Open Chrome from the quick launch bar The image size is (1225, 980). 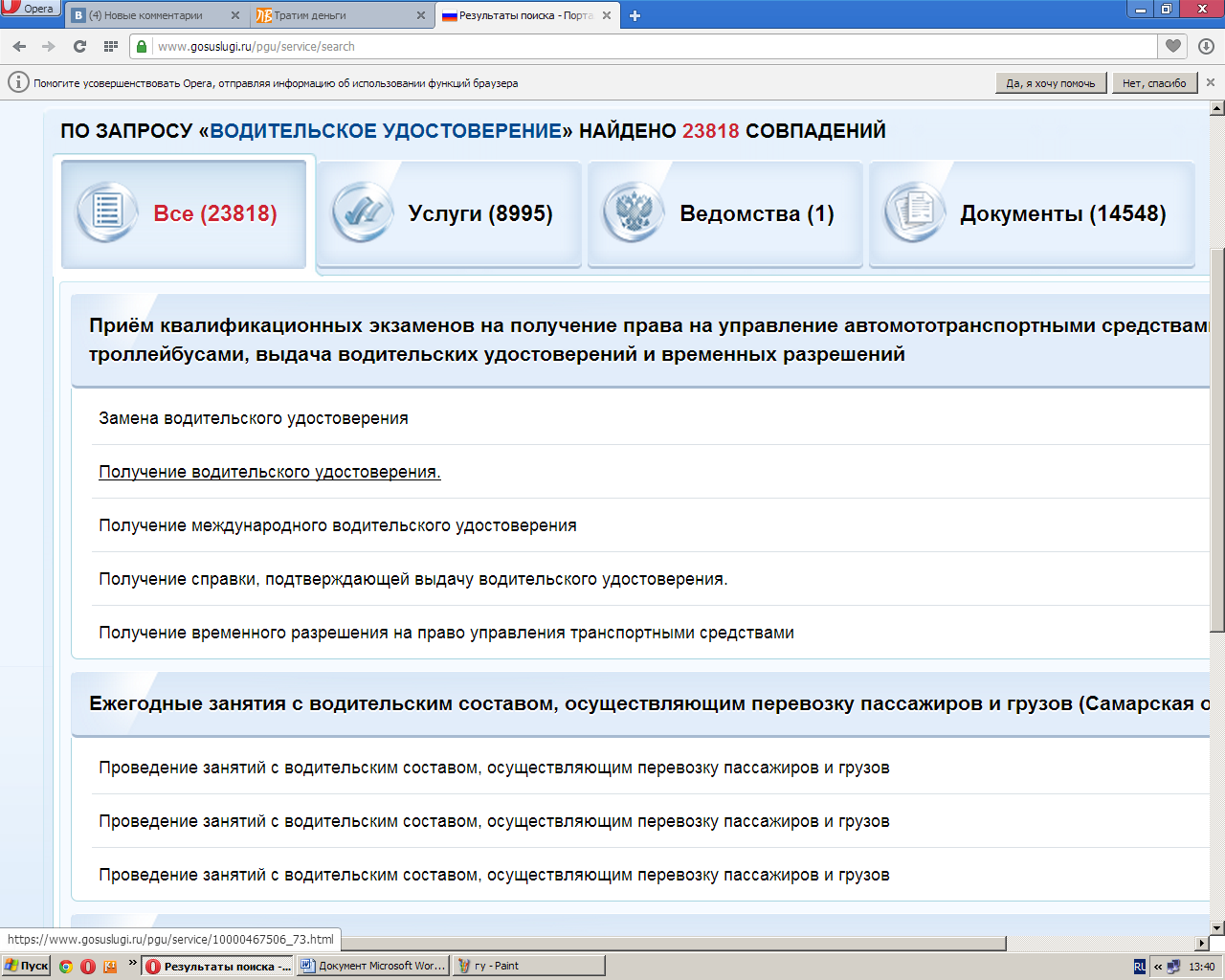[x=66, y=966]
